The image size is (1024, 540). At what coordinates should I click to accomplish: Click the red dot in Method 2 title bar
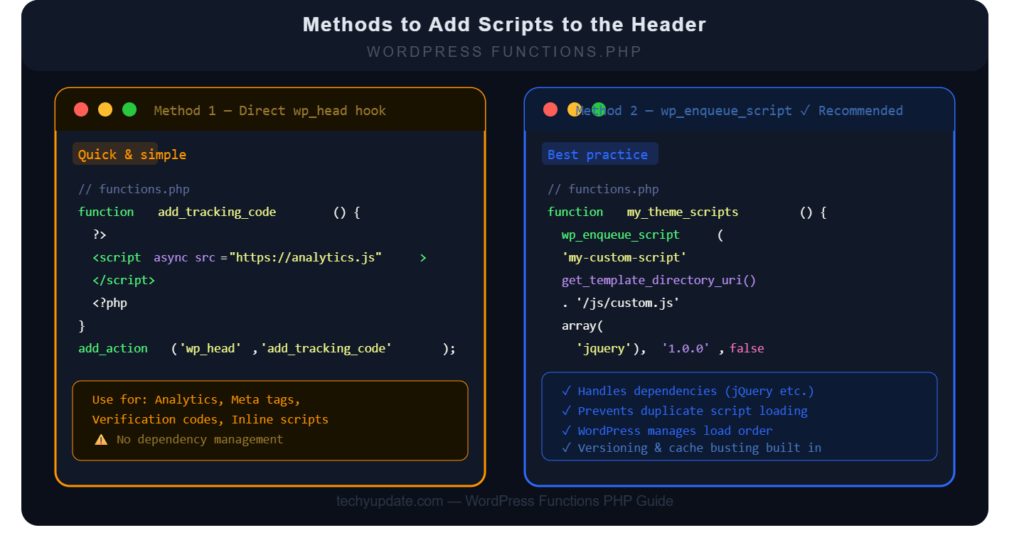(551, 110)
